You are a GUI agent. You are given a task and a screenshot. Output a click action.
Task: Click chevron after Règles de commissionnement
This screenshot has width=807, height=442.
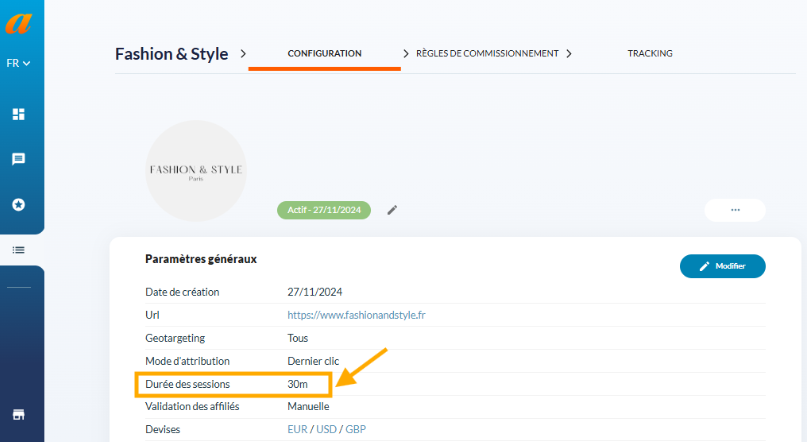click(569, 54)
